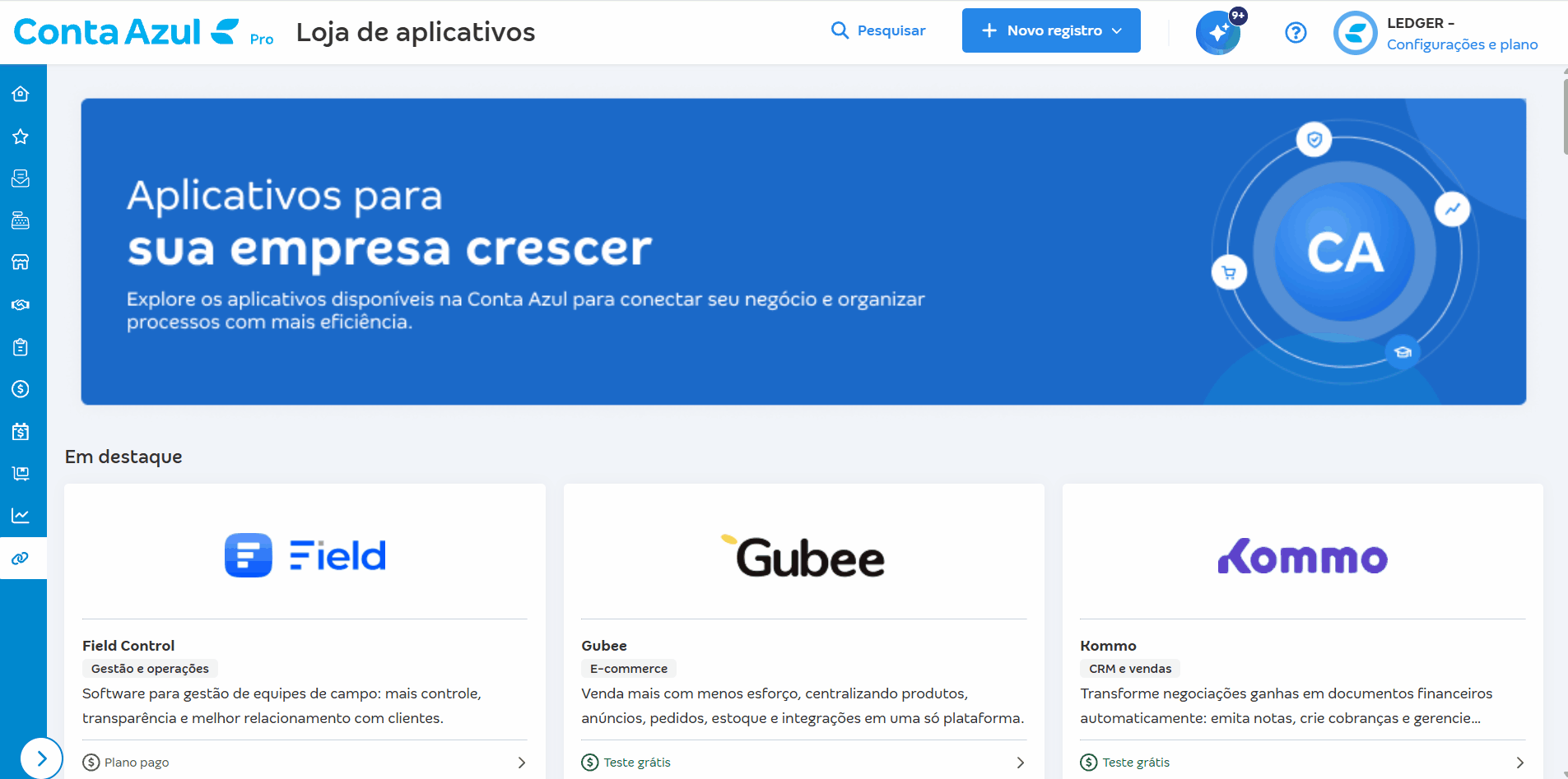This screenshot has height=779, width=1568.
Task: Click the cash register icon in sidebar
Action: click(x=21, y=220)
